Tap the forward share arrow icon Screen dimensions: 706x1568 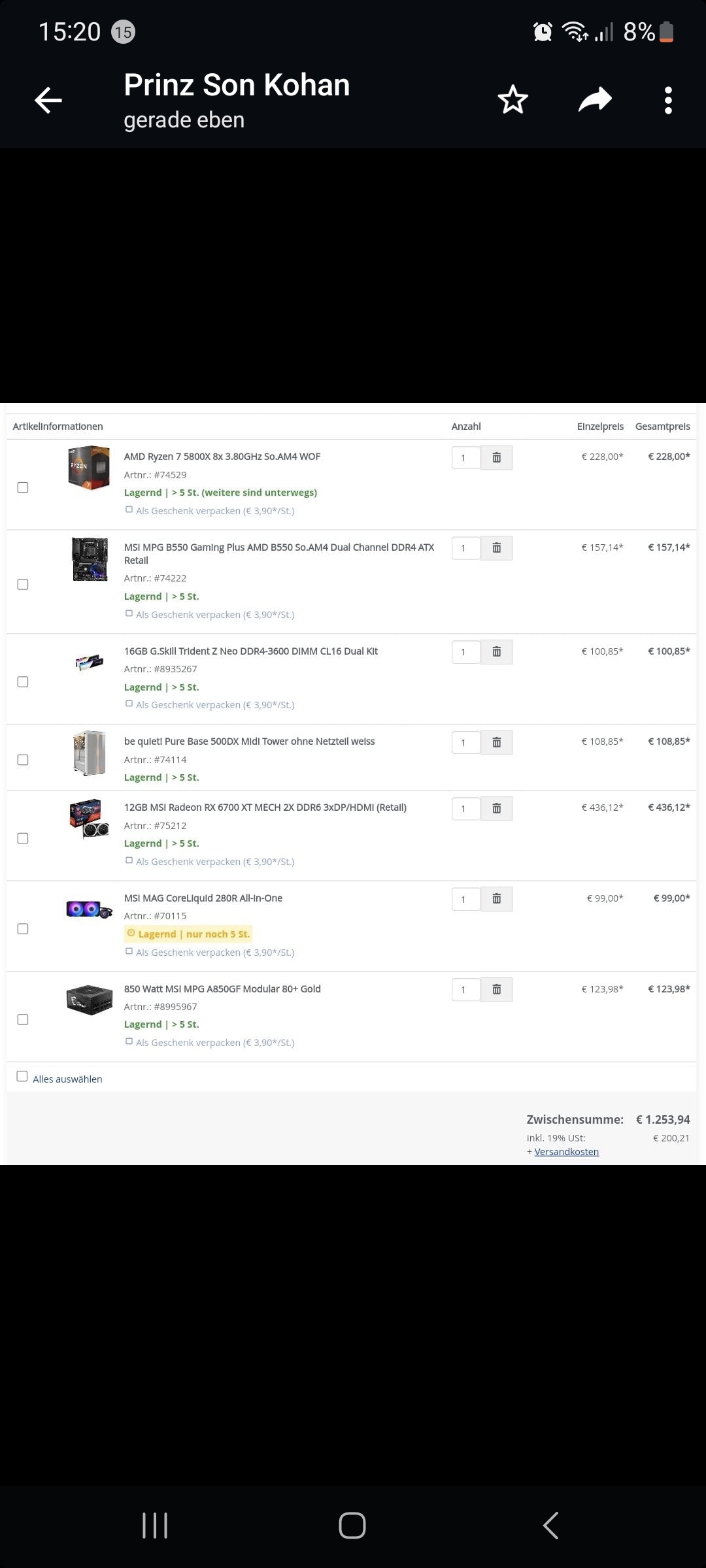[595, 100]
